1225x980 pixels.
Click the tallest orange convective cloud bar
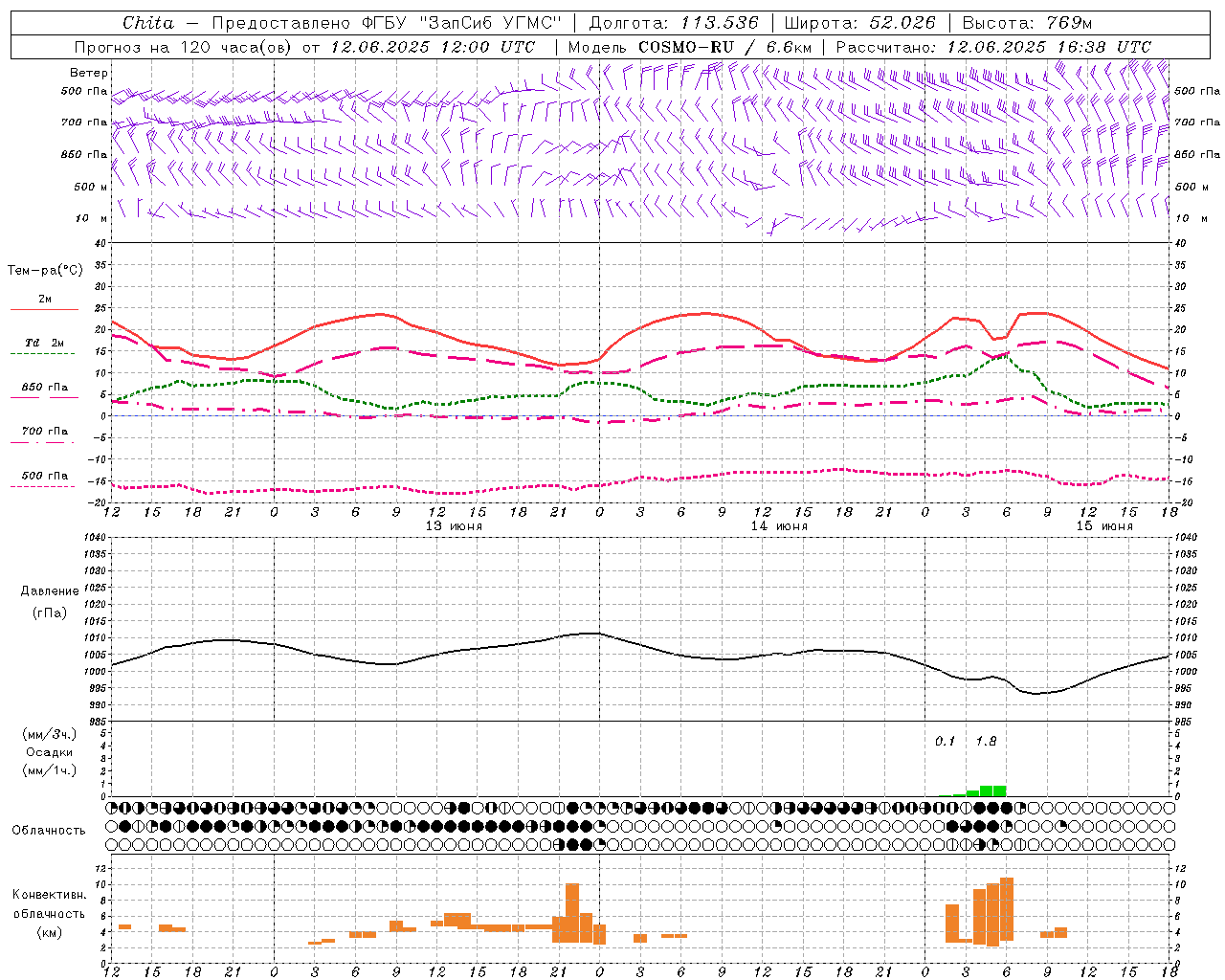(1007, 909)
